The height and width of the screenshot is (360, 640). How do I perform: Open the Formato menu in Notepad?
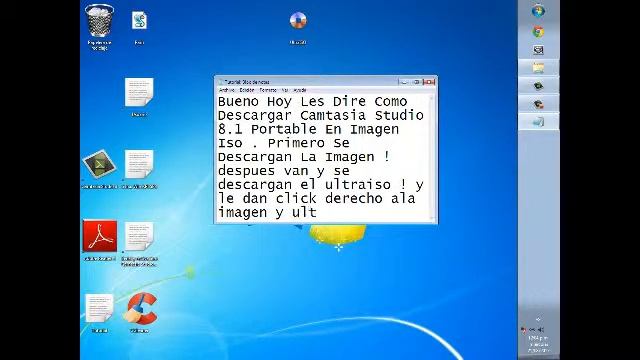tap(268, 90)
